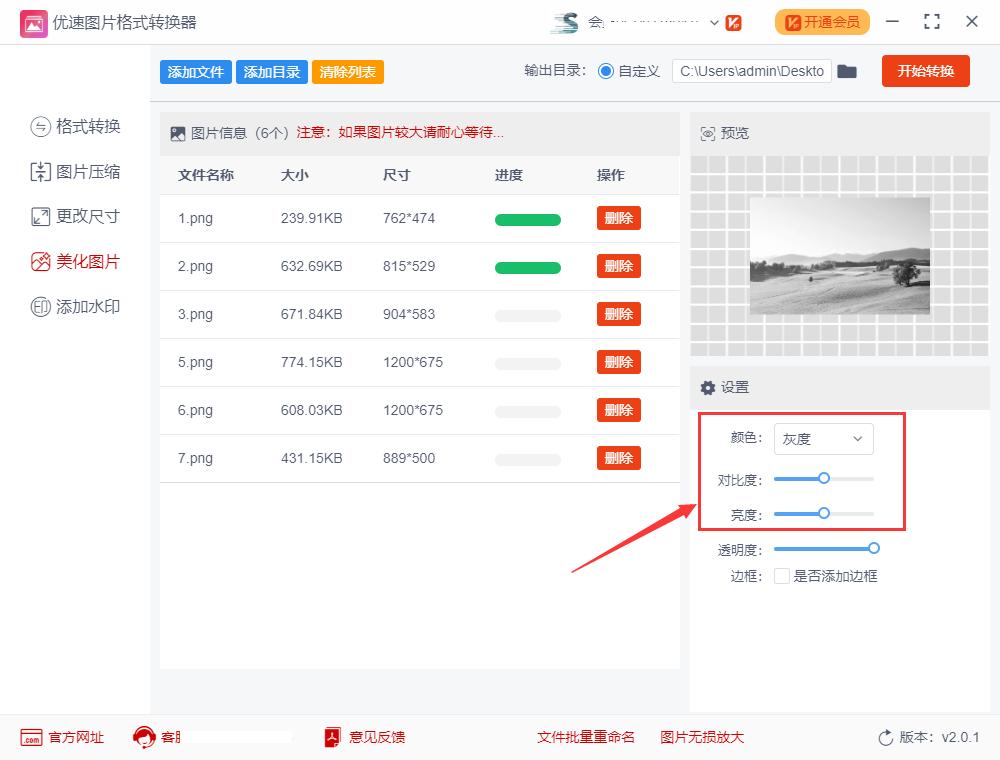Image resolution: width=1000 pixels, height=760 pixels.
Task: Click the folder browse icon next to output path
Action: [847, 71]
